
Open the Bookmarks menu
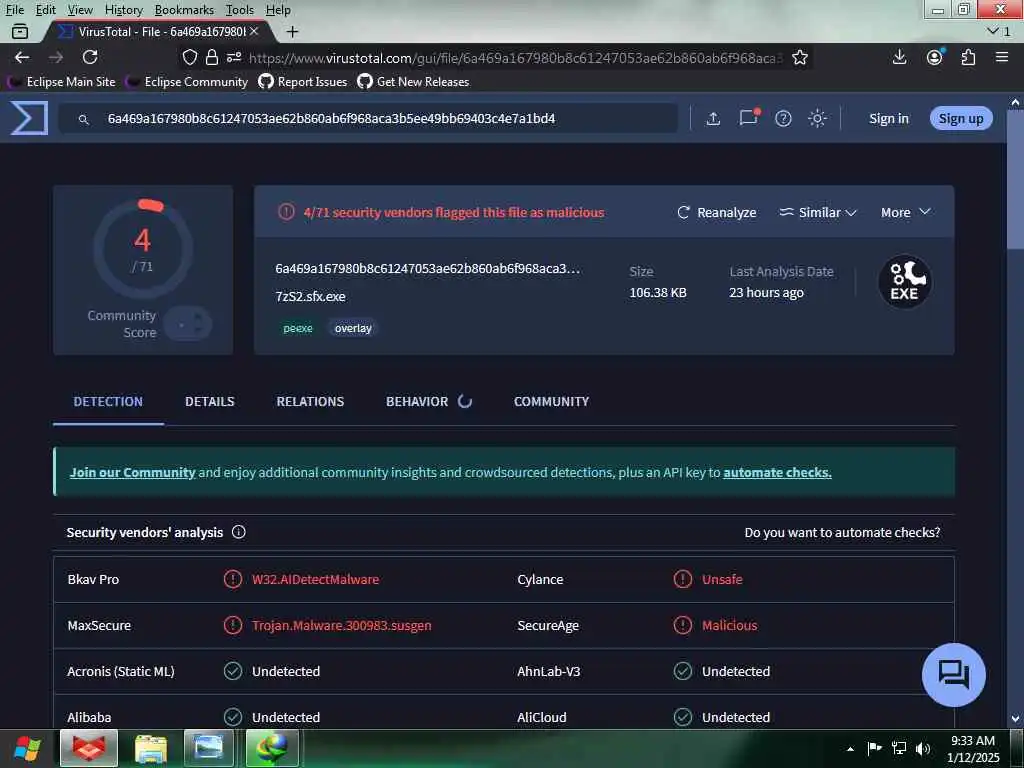tap(184, 10)
